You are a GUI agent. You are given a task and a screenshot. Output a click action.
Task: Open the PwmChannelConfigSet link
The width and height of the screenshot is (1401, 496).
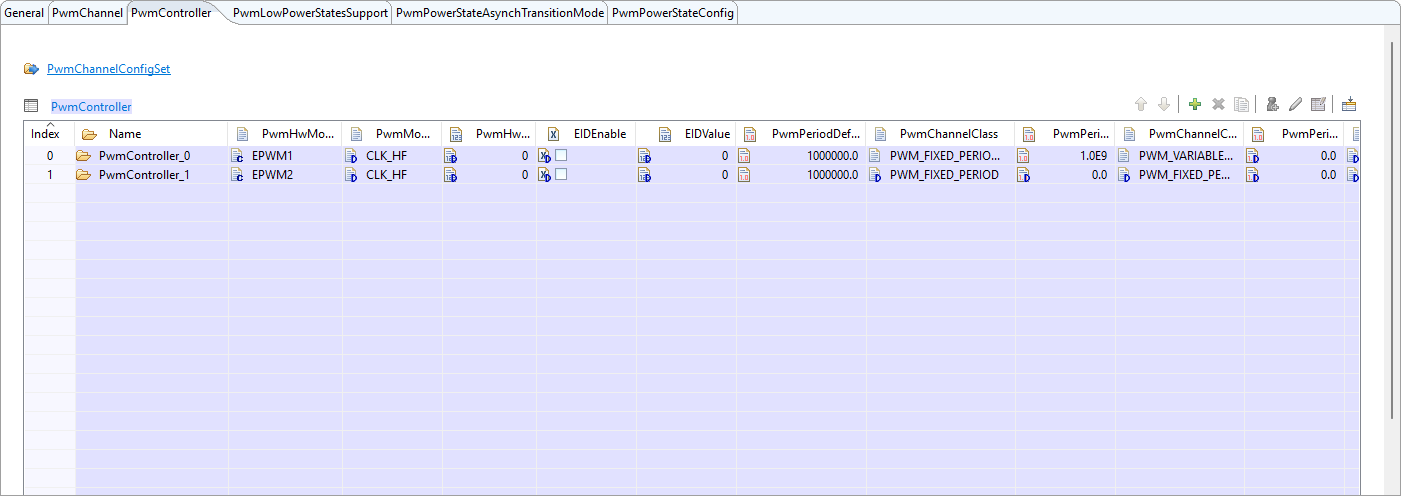point(108,69)
